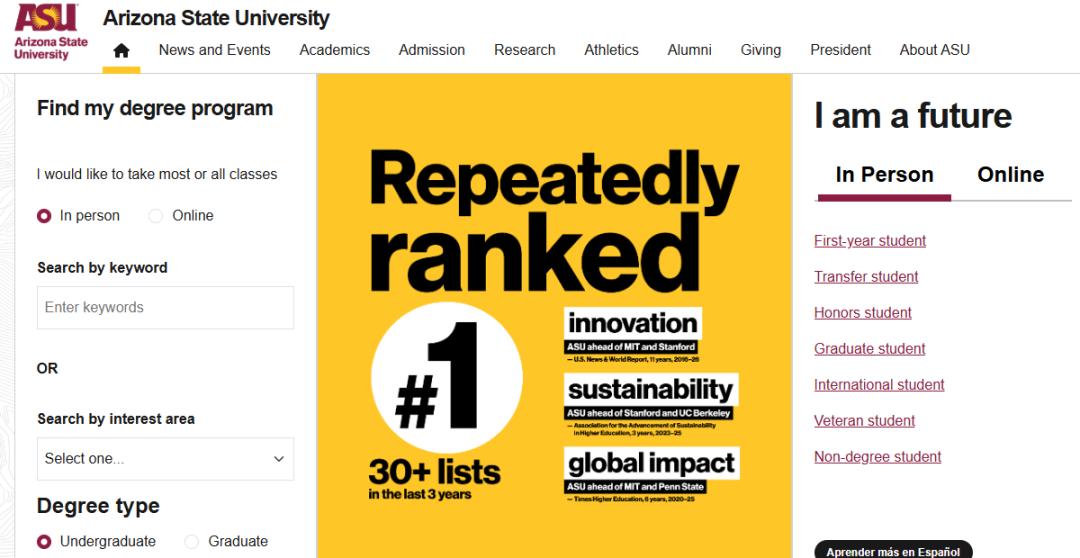Choose Graduate degree type
The height and width of the screenshot is (558, 1080).
[191, 541]
